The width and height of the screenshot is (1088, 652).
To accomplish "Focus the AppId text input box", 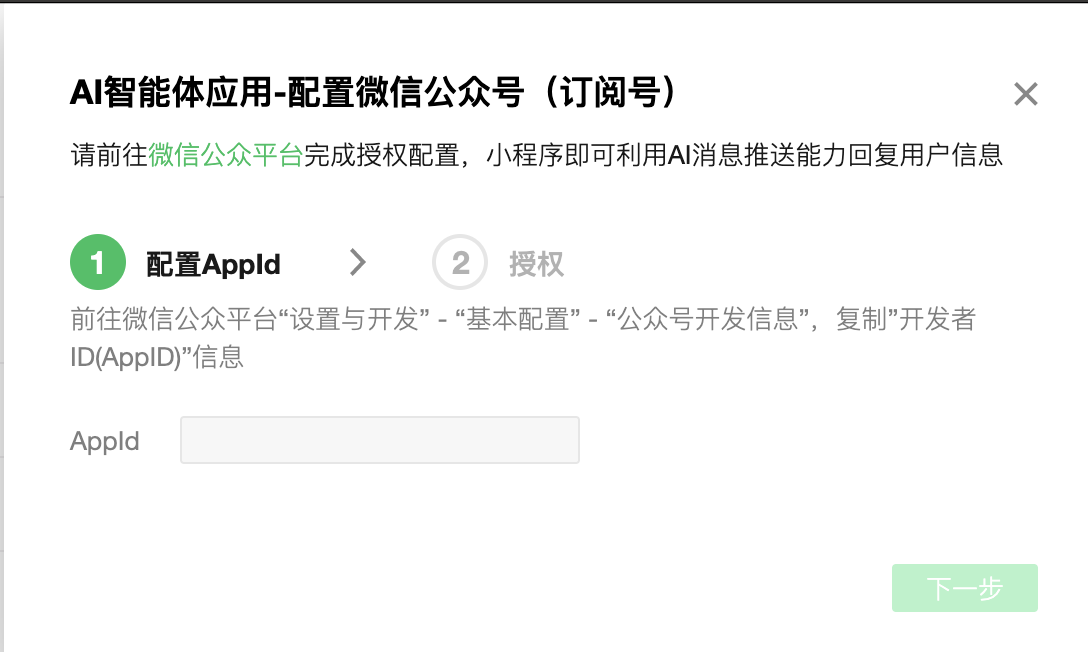I will coord(380,440).
